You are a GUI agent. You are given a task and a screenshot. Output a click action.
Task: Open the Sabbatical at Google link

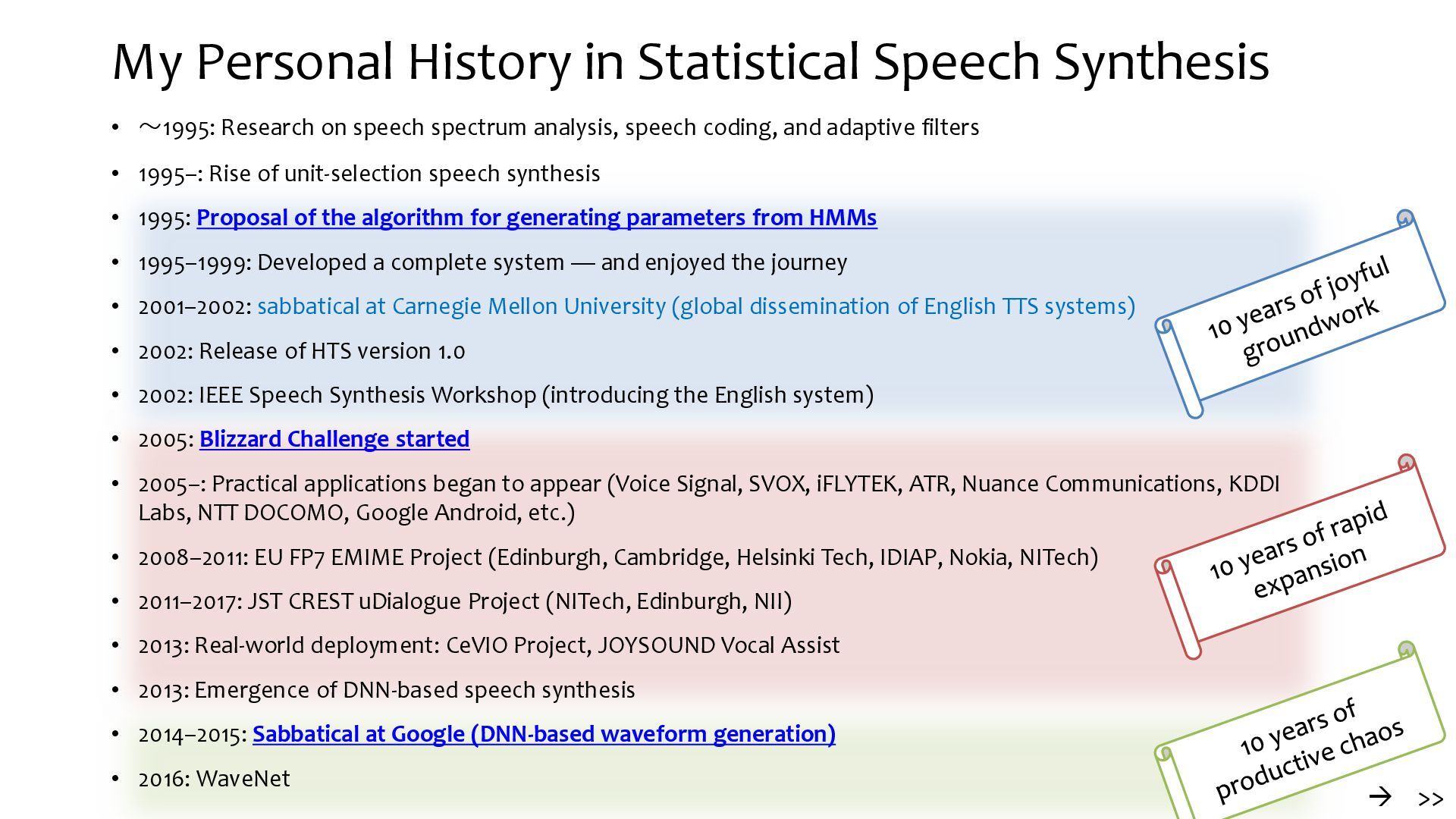(544, 734)
